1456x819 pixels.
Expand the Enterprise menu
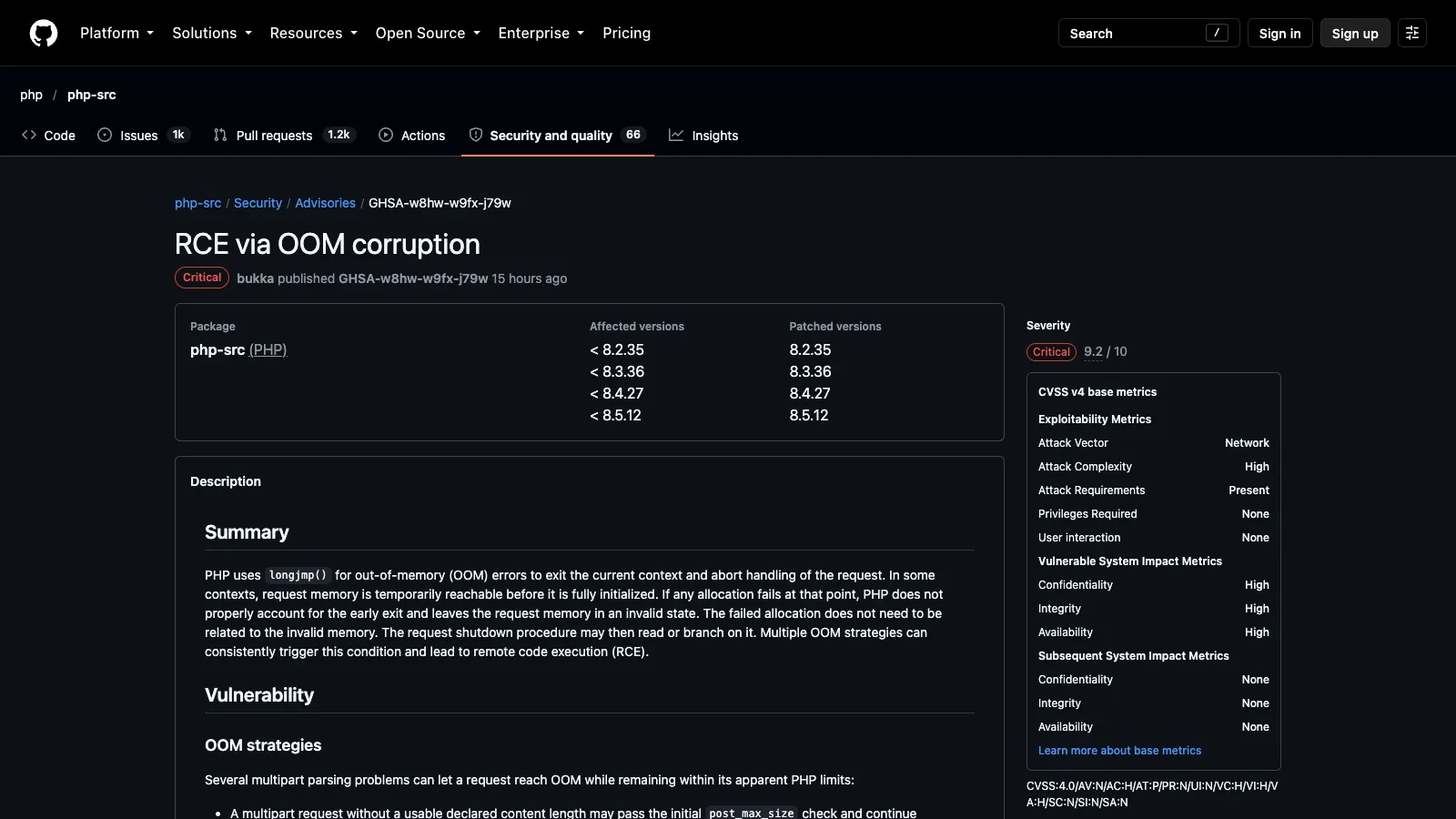pyautogui.click(x=541, y=33)
